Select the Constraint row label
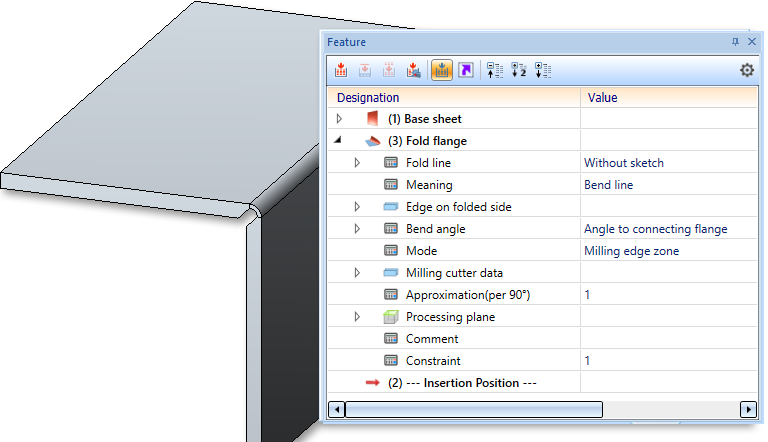768x442 pixels. click(433, 361)
